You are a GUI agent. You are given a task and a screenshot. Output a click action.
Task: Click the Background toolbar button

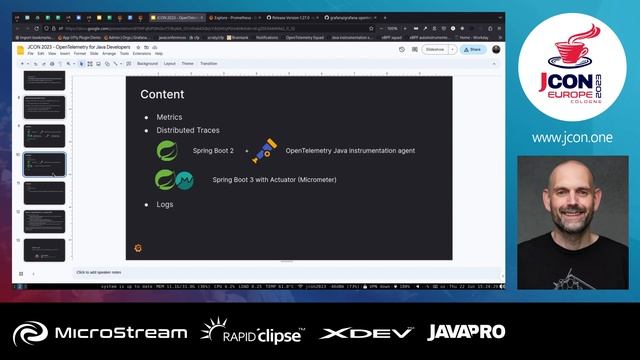[147, 64]
